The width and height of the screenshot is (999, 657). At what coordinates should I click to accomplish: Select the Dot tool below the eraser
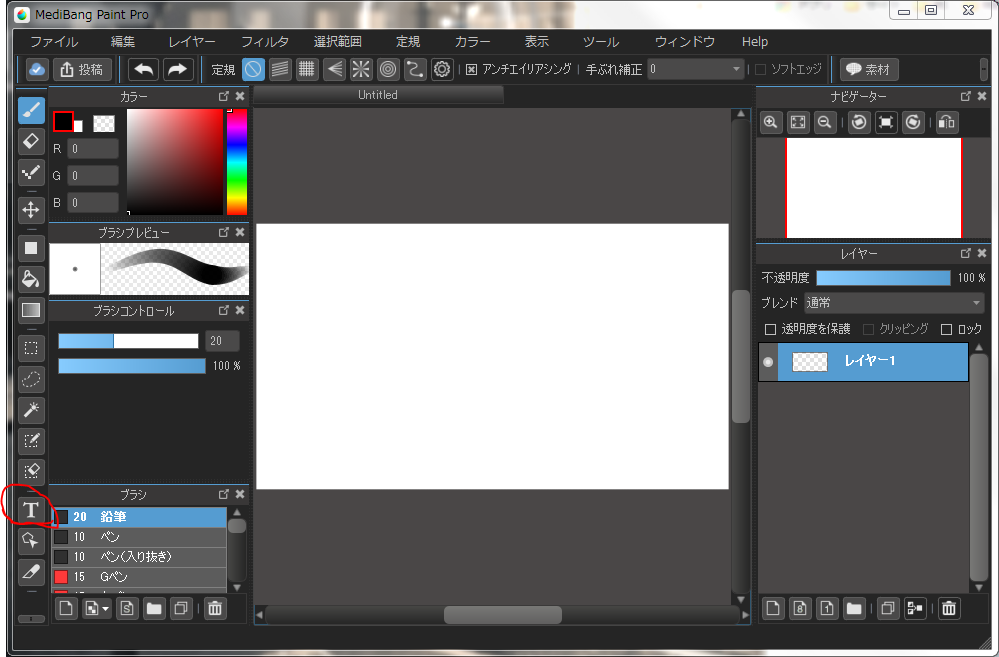pos(31,172)
